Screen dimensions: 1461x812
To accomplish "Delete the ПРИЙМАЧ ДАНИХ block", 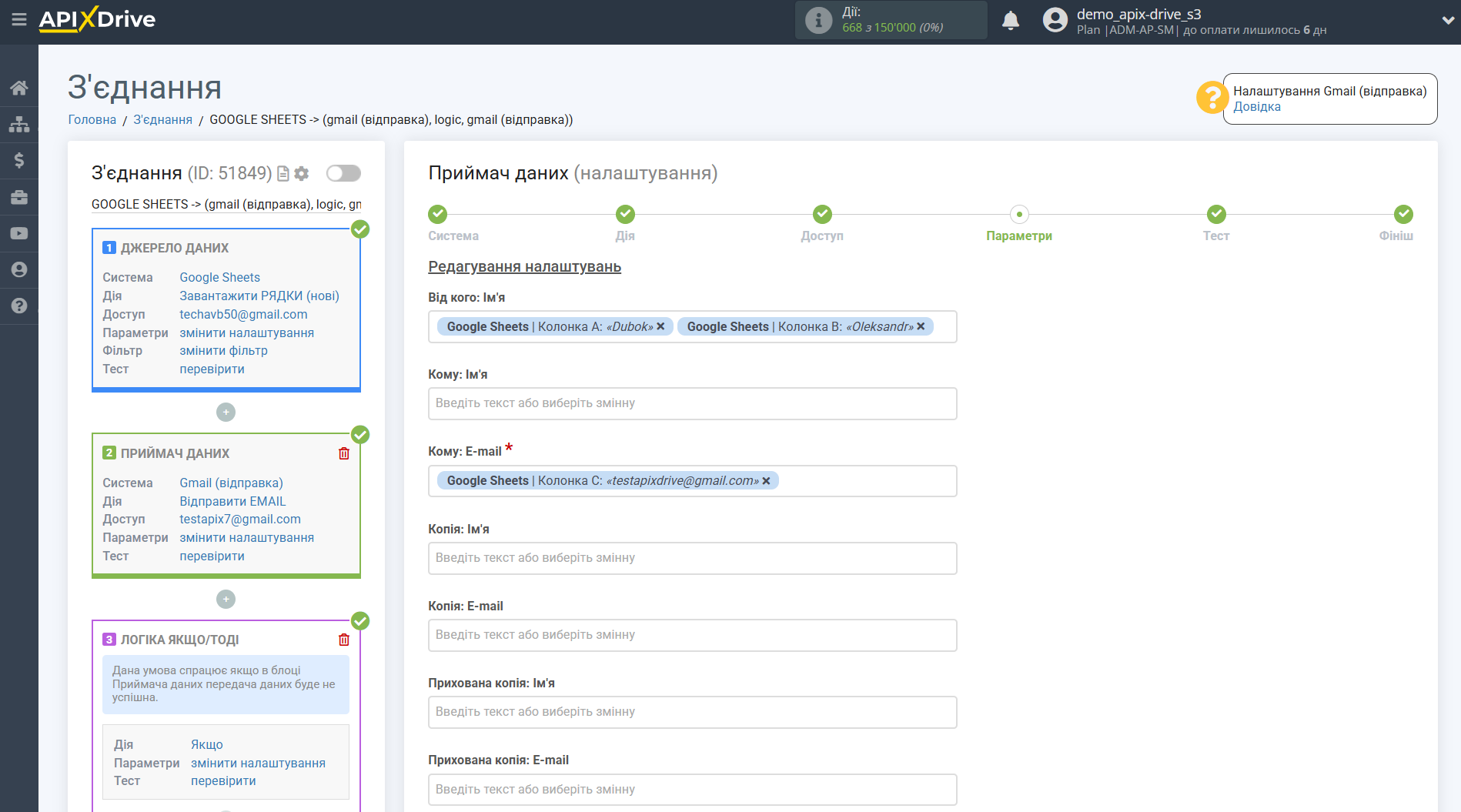I will click(x=344, y=453).
